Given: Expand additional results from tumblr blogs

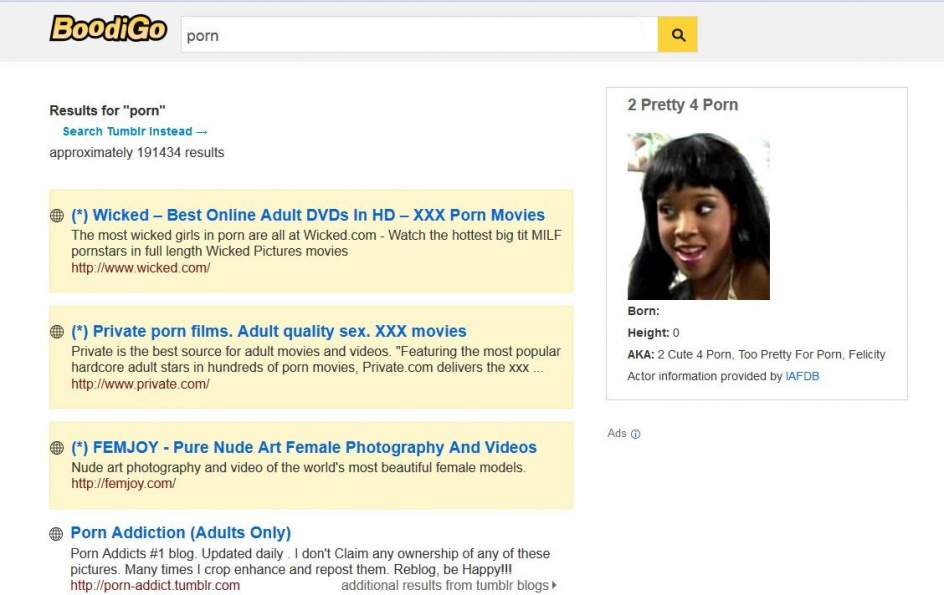Looking at the screenshot, I should coord(449,585).
